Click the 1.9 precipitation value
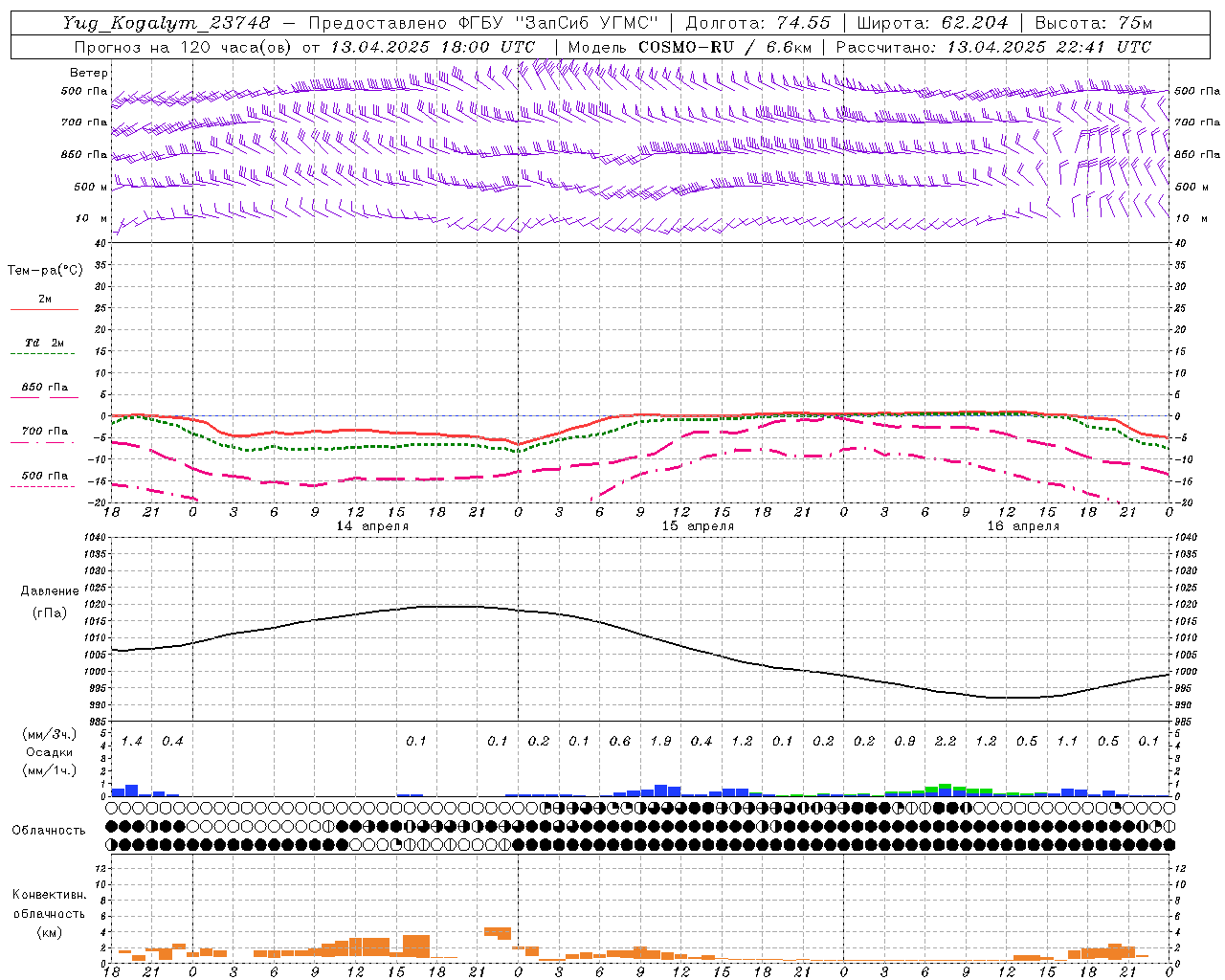 pyautogui.click(x=660, y=741)
